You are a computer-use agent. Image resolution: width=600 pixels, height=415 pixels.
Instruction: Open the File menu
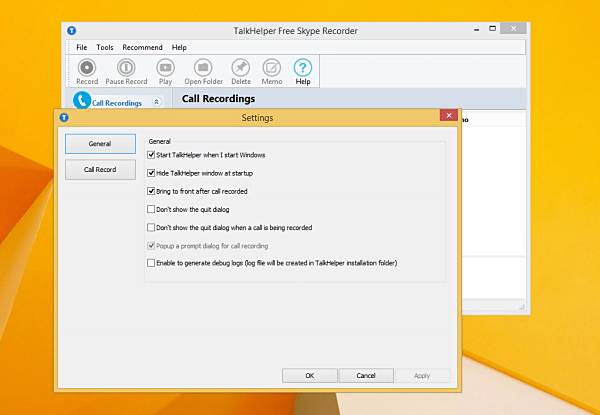pos(82,47)
